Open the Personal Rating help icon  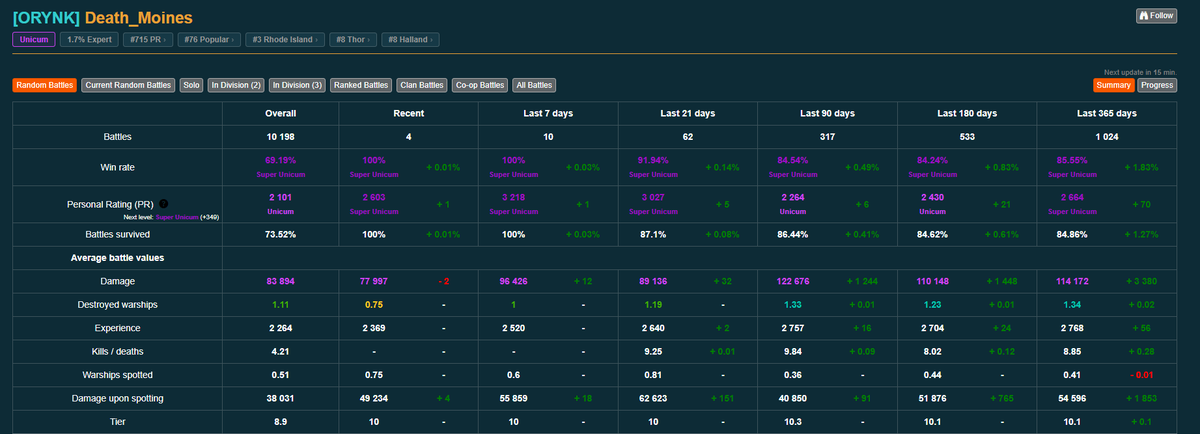pyautogui.click(x=163, y=203)
